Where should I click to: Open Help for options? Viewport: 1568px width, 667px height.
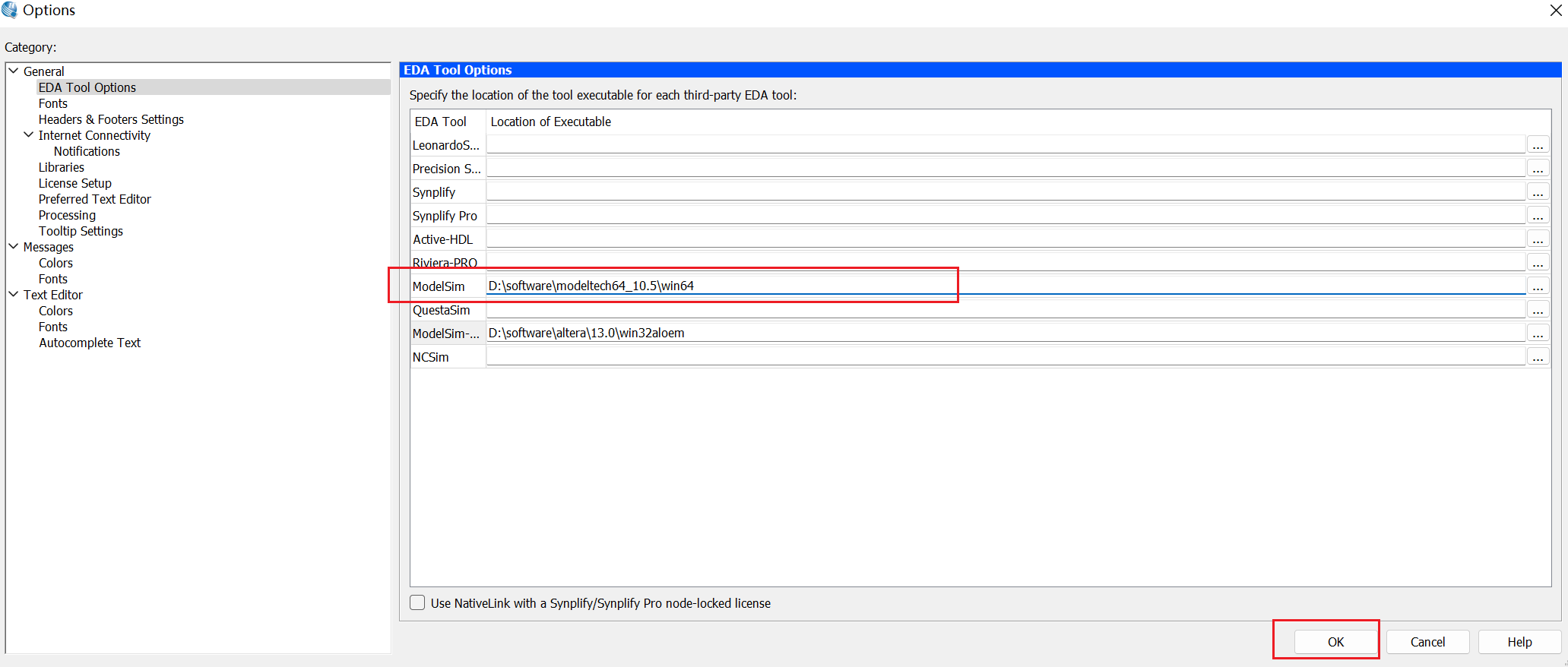1519,642
